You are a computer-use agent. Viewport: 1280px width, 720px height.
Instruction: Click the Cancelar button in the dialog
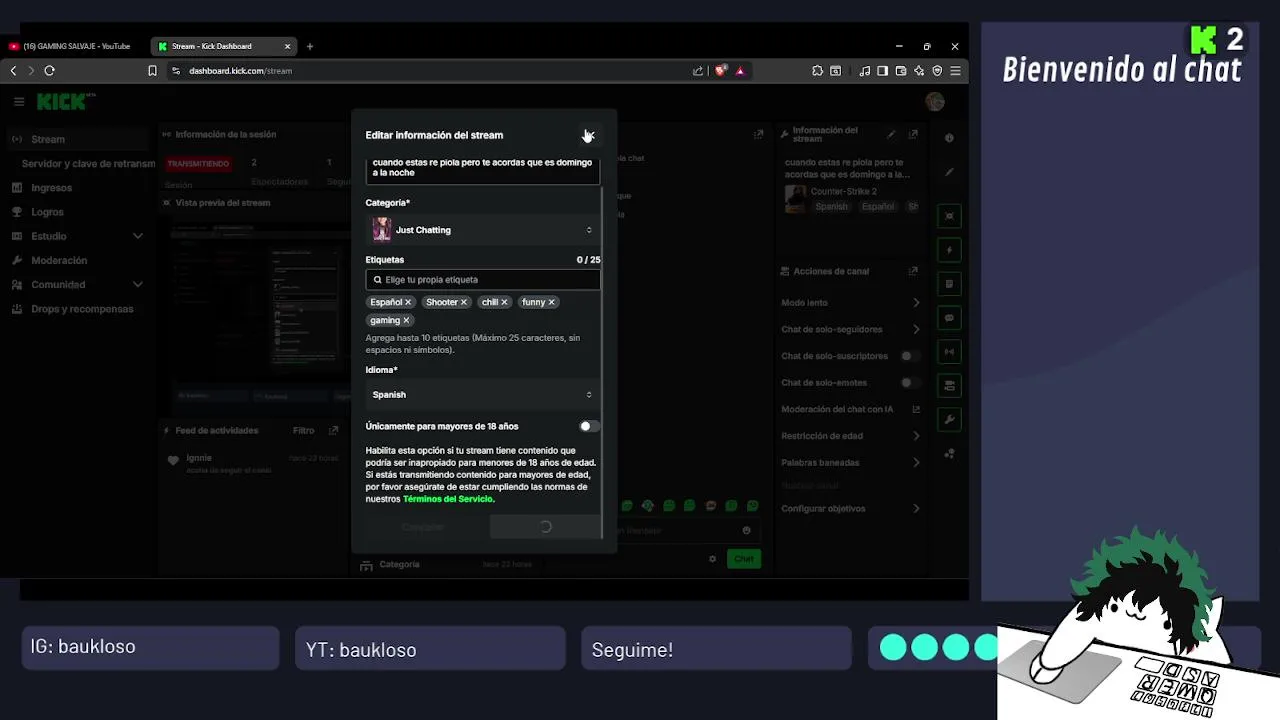(x=423, y=527)
